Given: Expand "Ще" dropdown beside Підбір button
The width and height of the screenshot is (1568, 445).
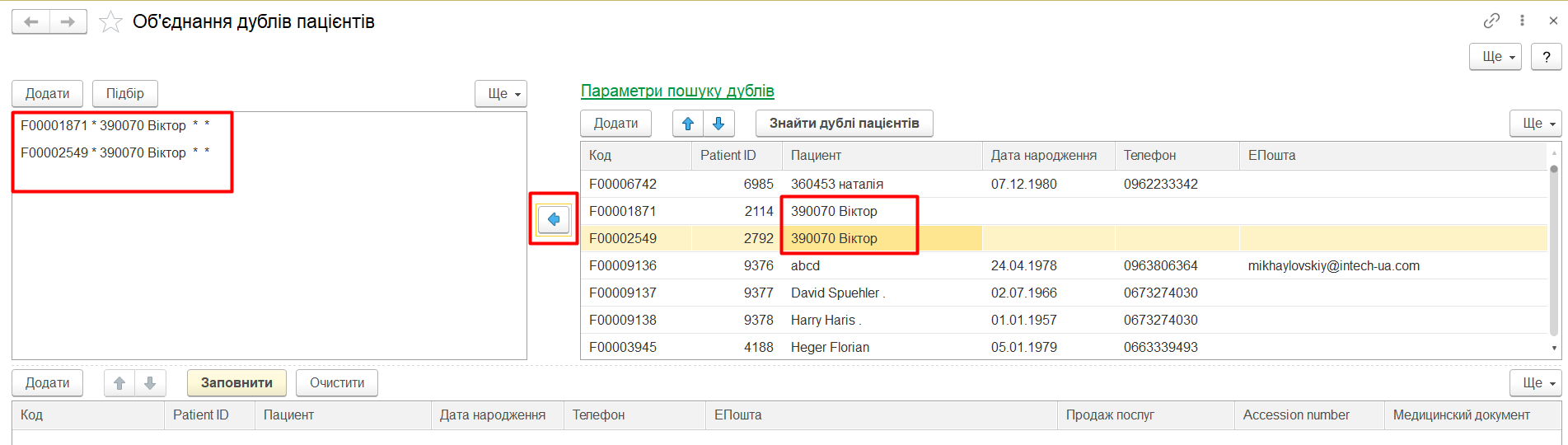Looking at the screenshot, I should [x=500, y=94].
